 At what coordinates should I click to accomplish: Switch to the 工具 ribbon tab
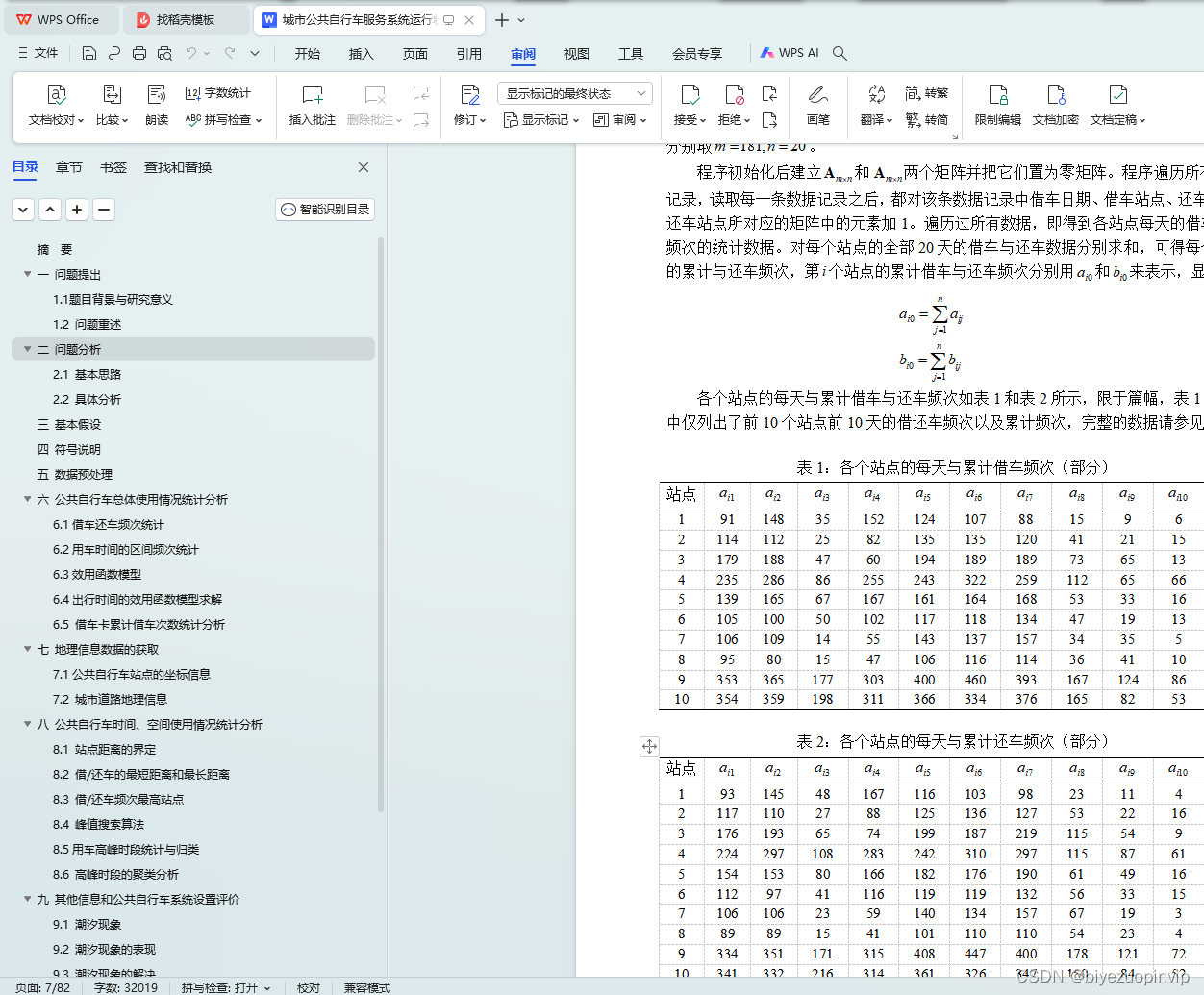[x=631, y=54]
